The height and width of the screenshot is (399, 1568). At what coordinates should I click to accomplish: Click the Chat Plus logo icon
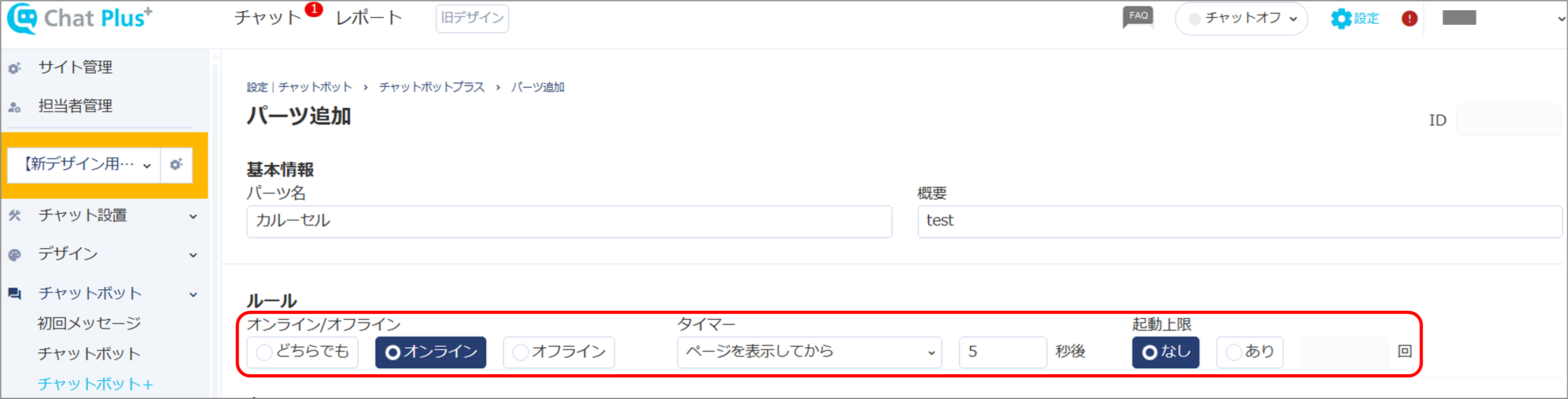(23, 18)
